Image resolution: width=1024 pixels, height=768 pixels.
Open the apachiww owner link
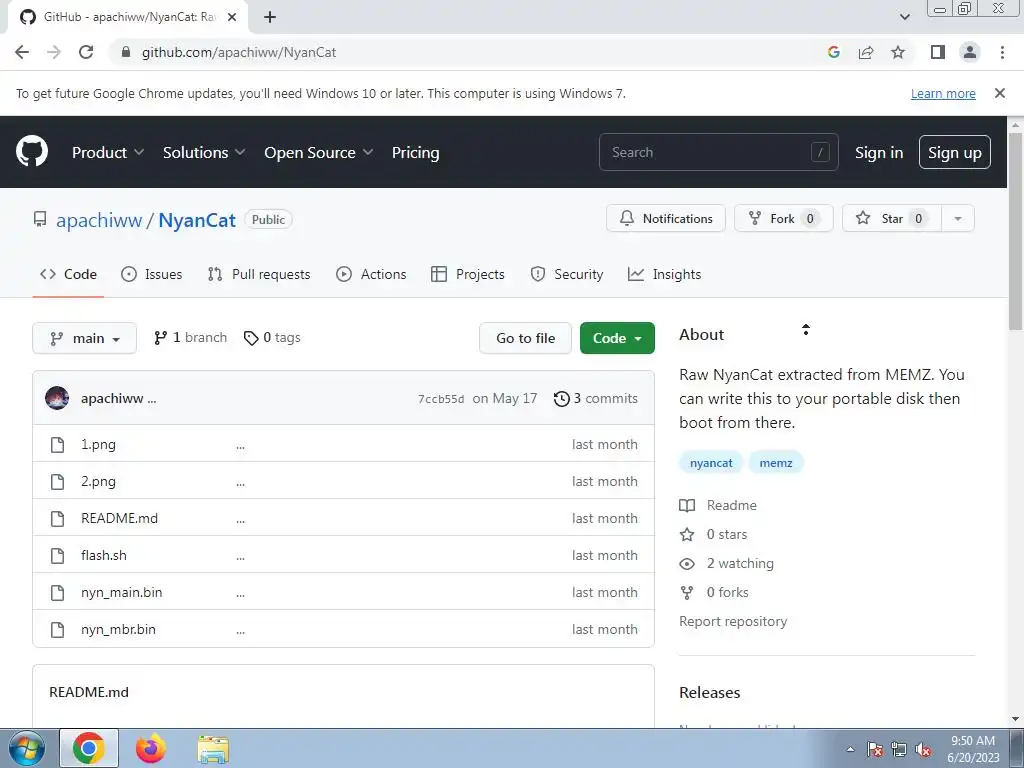point(99,220)
